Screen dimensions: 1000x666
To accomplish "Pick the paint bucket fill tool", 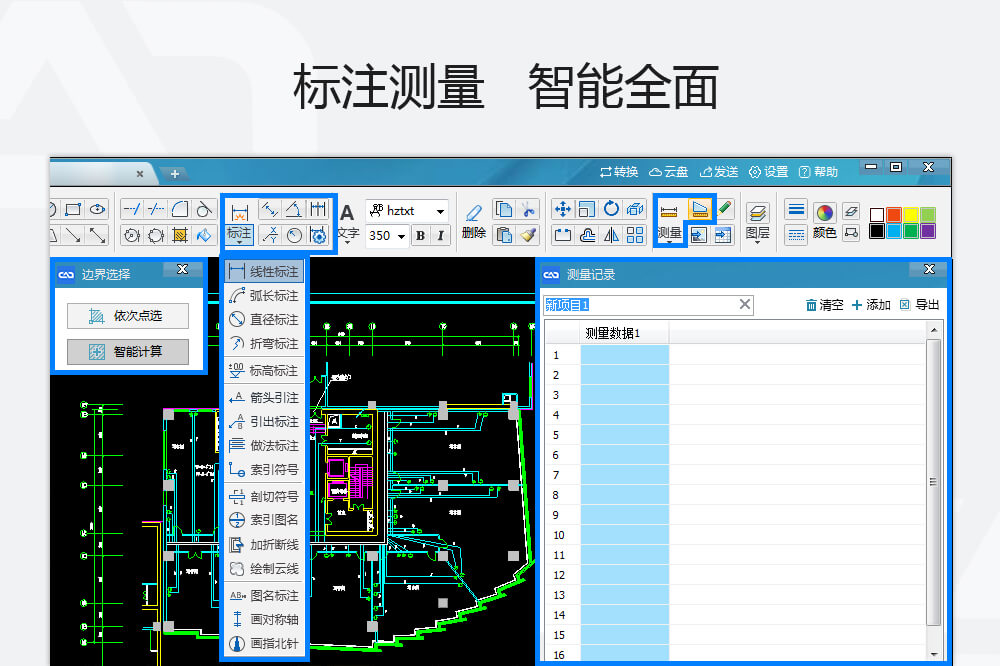I will click(203, 235).
